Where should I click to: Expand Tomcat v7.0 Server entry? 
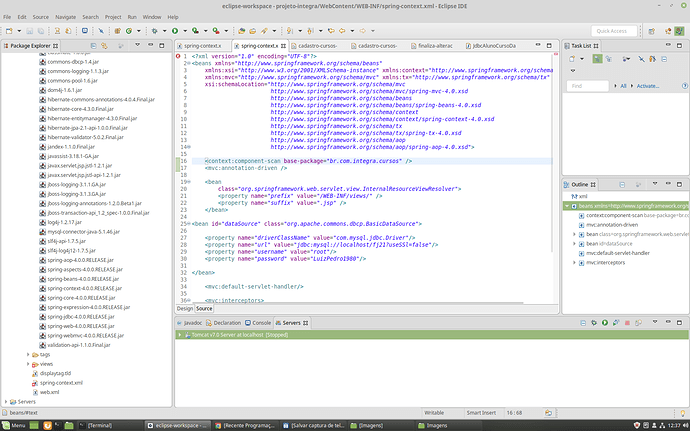pyautogui.click(x=180, y=335)
